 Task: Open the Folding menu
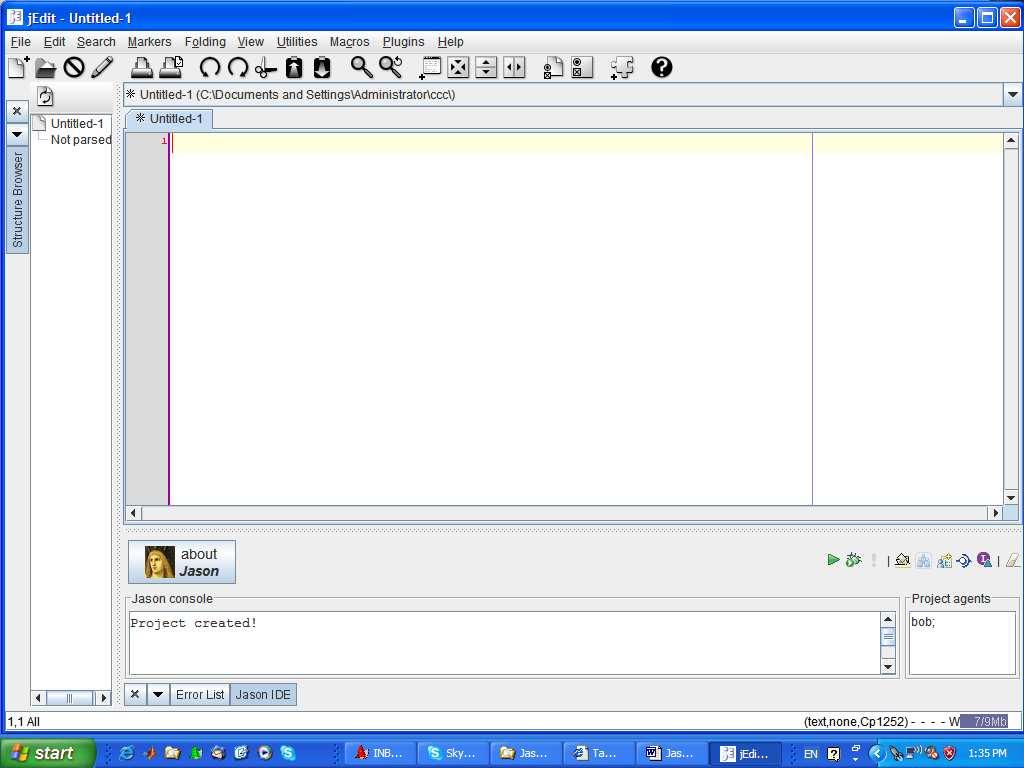pos(205,42)
